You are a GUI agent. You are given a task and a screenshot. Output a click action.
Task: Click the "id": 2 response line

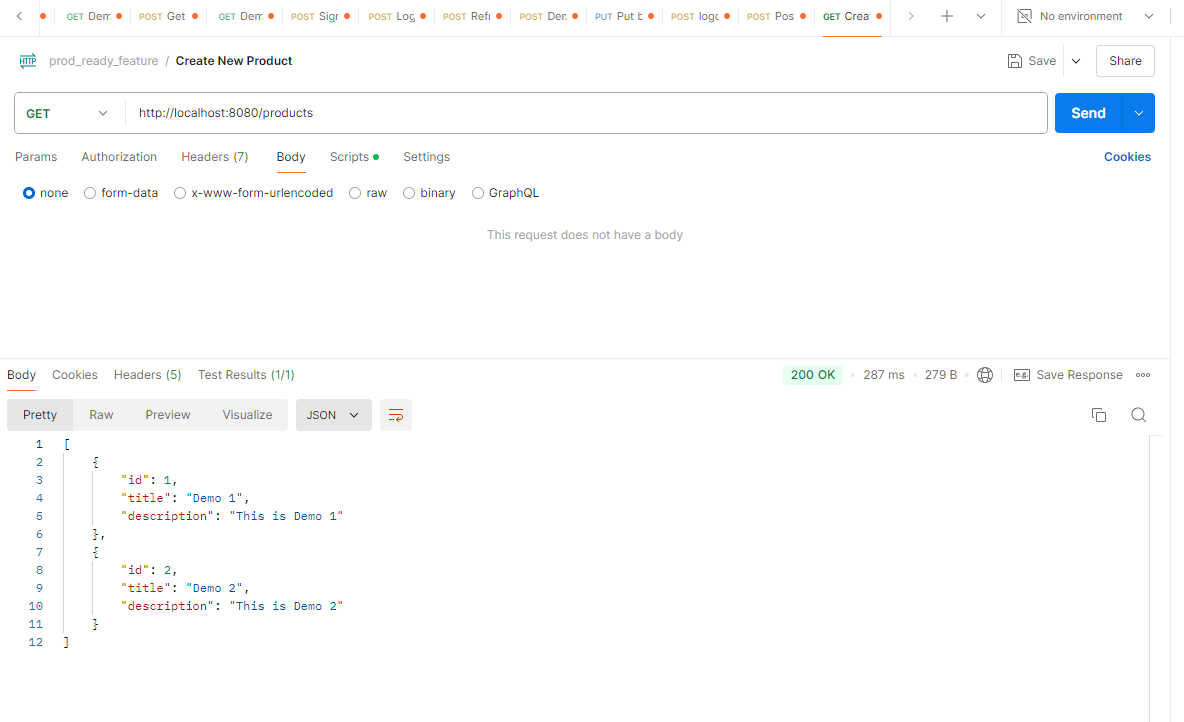click(x=149, y=570)
